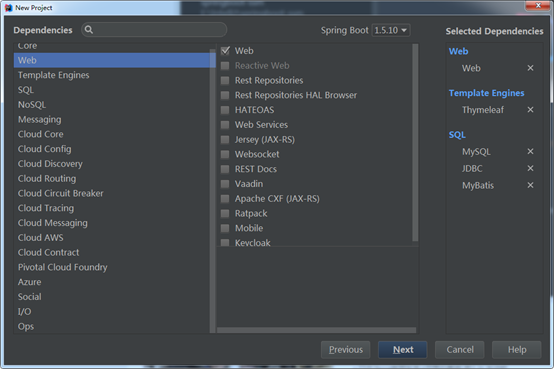Tick the Jersey (JAX-RS) checkbox
This screenshot has width=554, height=369.
point(225,140)
